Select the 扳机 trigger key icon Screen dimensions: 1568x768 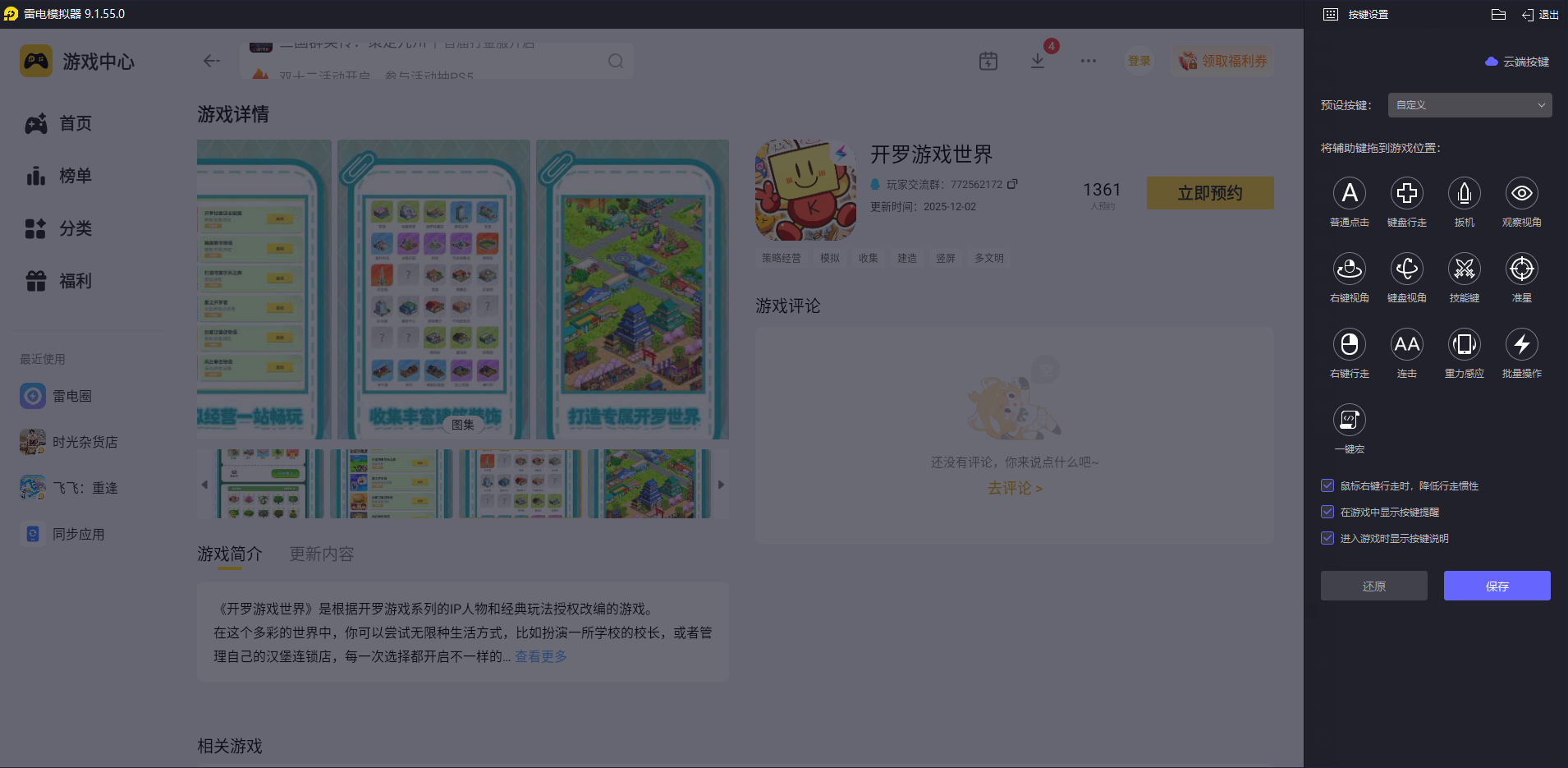point(1464,193)
